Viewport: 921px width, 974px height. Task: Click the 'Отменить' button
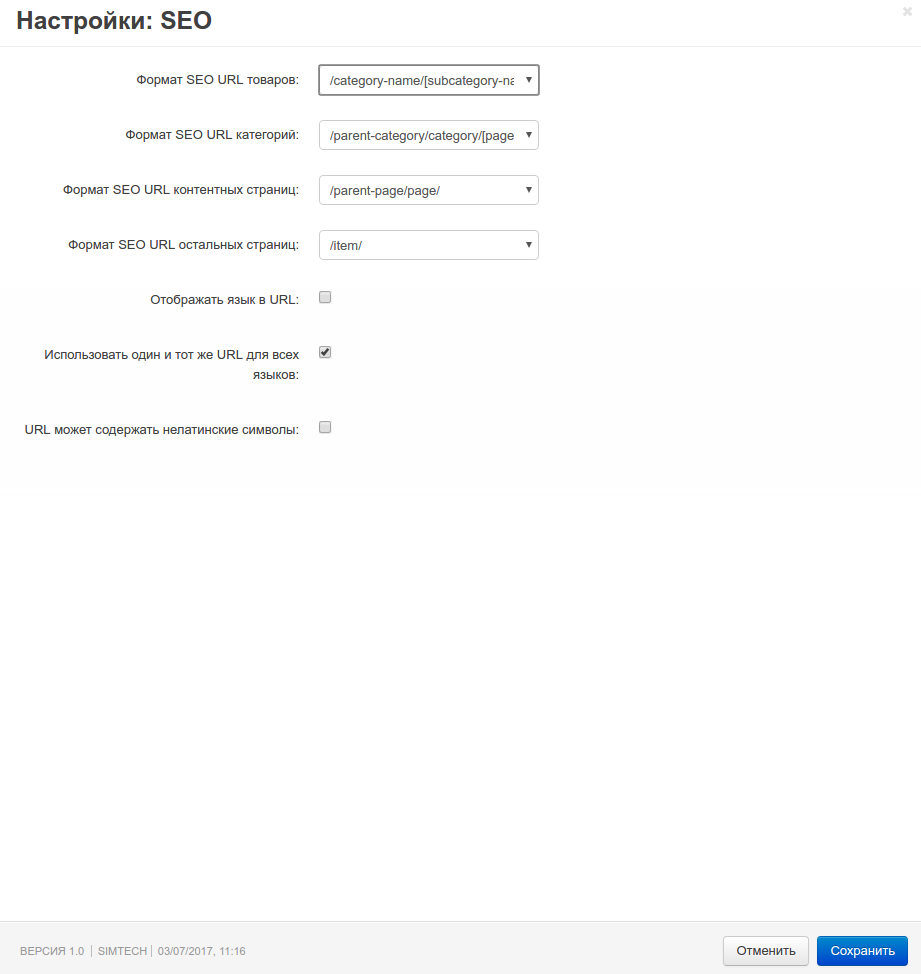pyautogui.click(x=766, y=951)
